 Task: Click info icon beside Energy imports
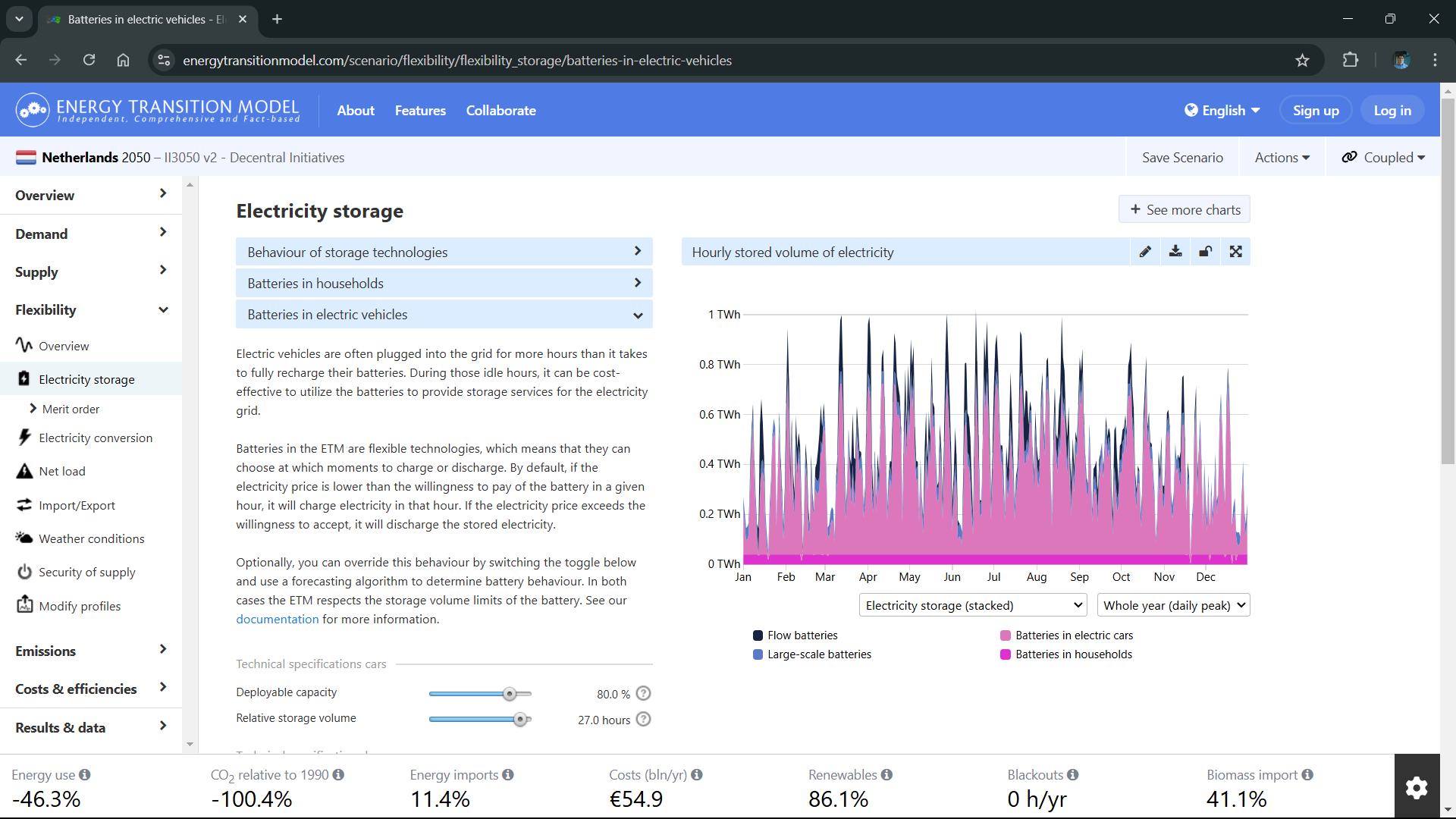pos(508,774)
